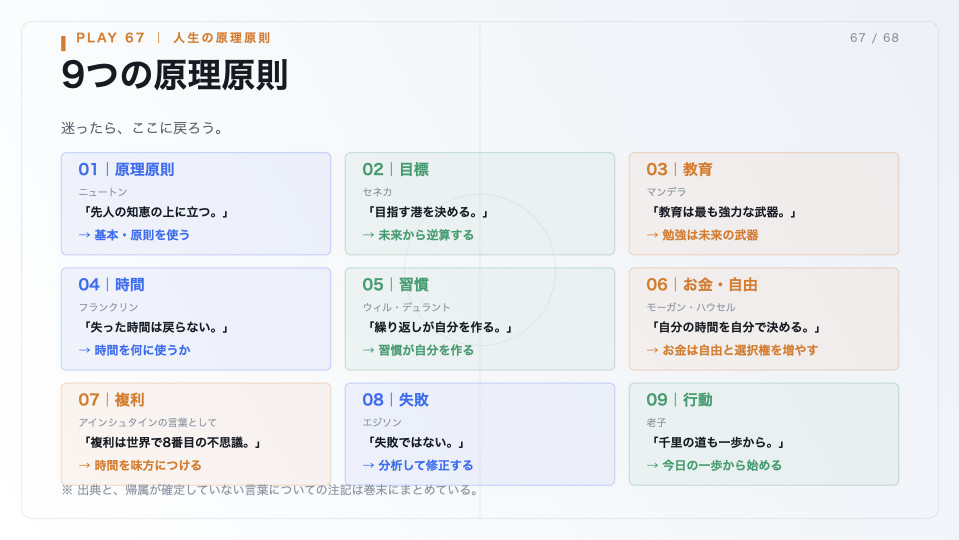Click the takeaway → 分析して修正する
Viewport: 959px width, 540px height.
point(418,465)
